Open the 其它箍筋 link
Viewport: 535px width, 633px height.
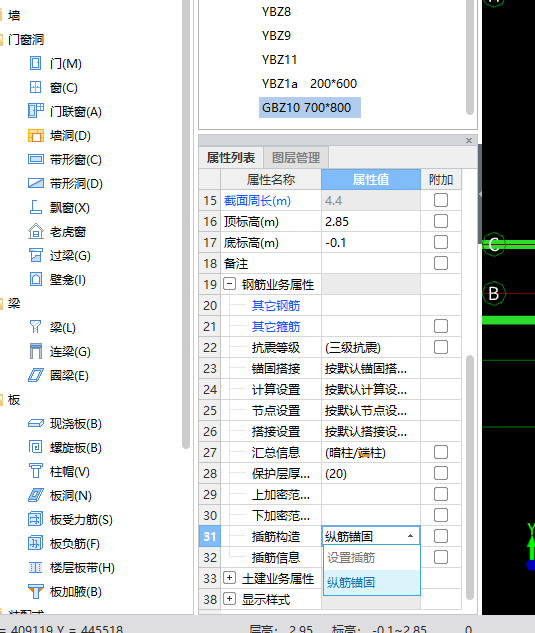[276, 327]
